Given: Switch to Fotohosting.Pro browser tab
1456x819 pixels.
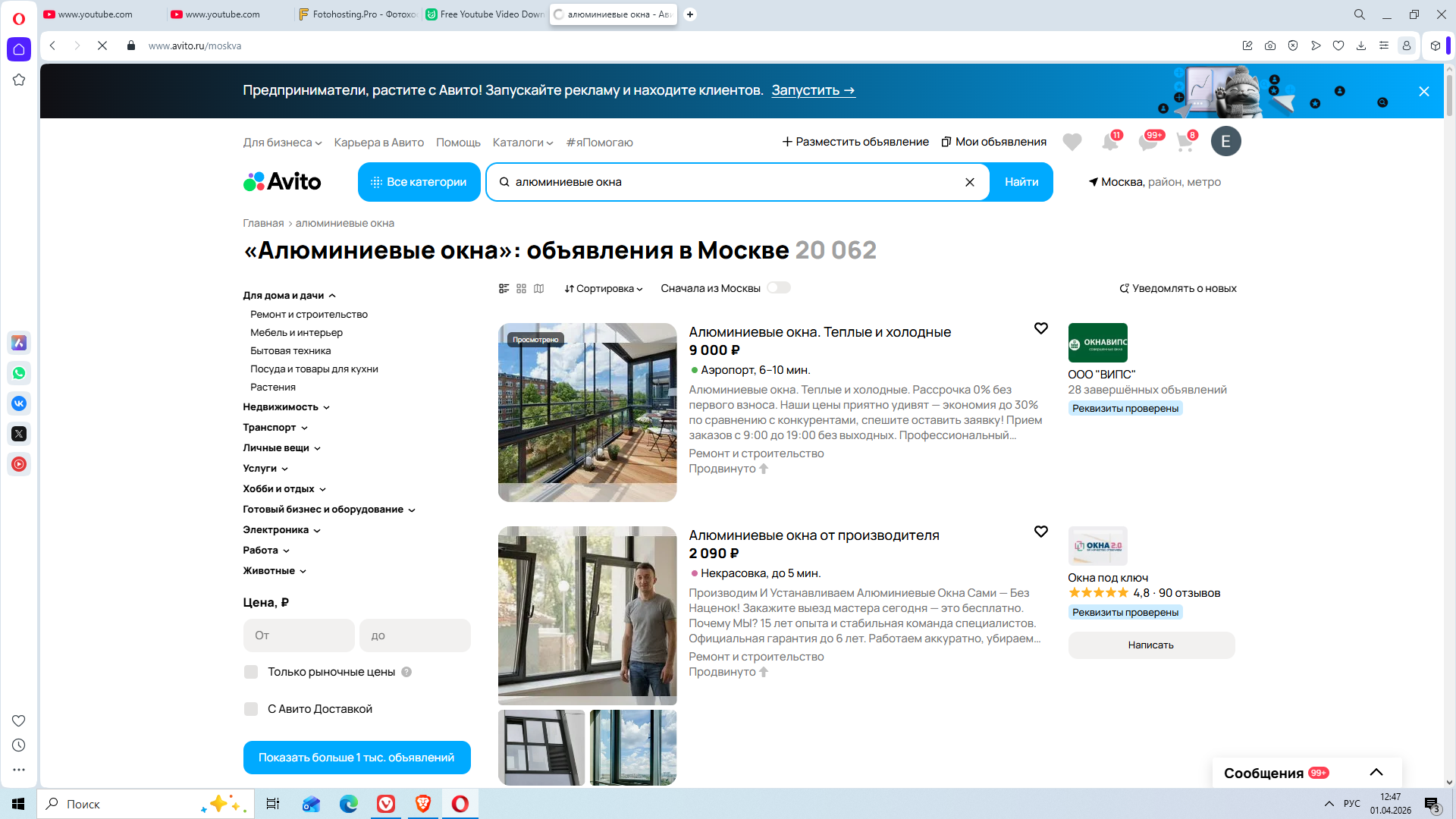Looking at the screenshot, I should coord(358,14).
